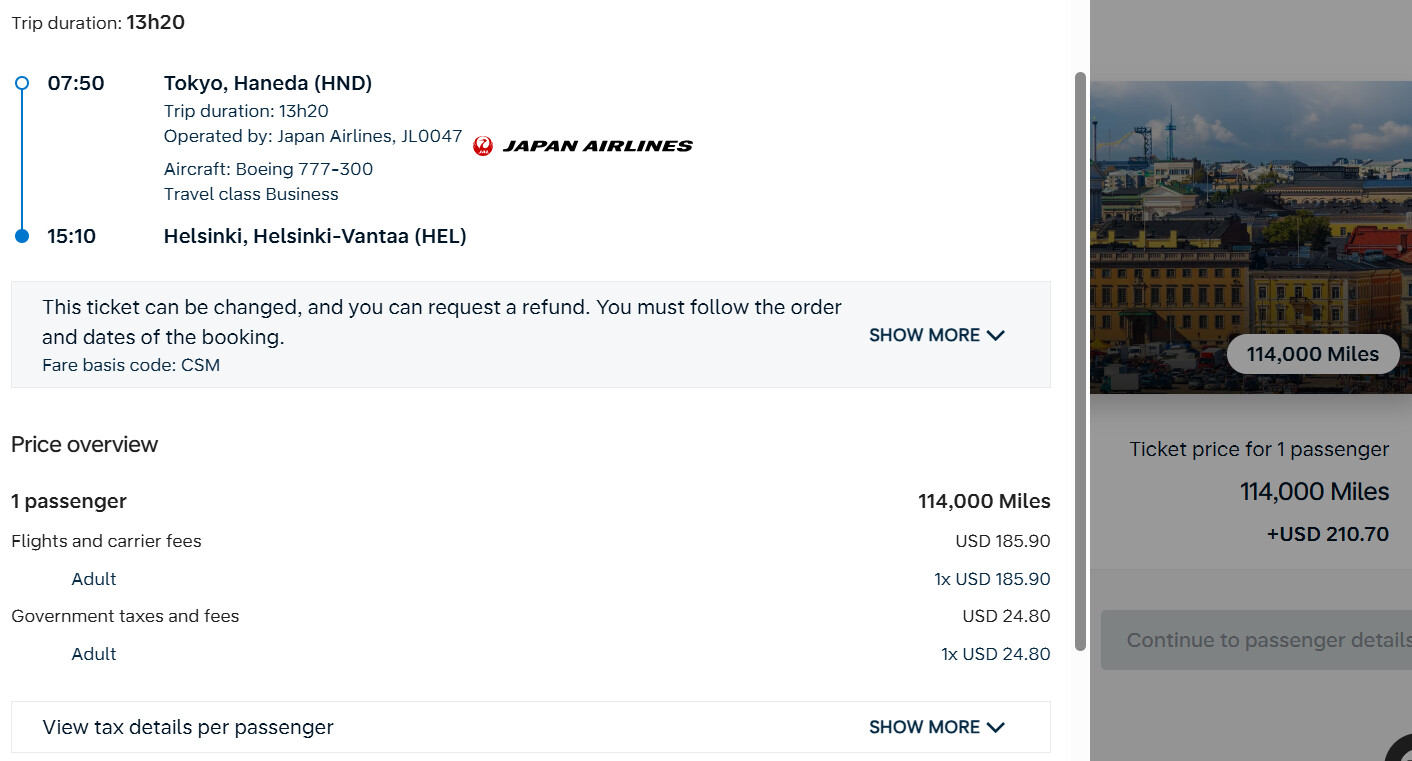
Task: Click SHOW MORE in tax details row
Action: click(x=924, y=727)
